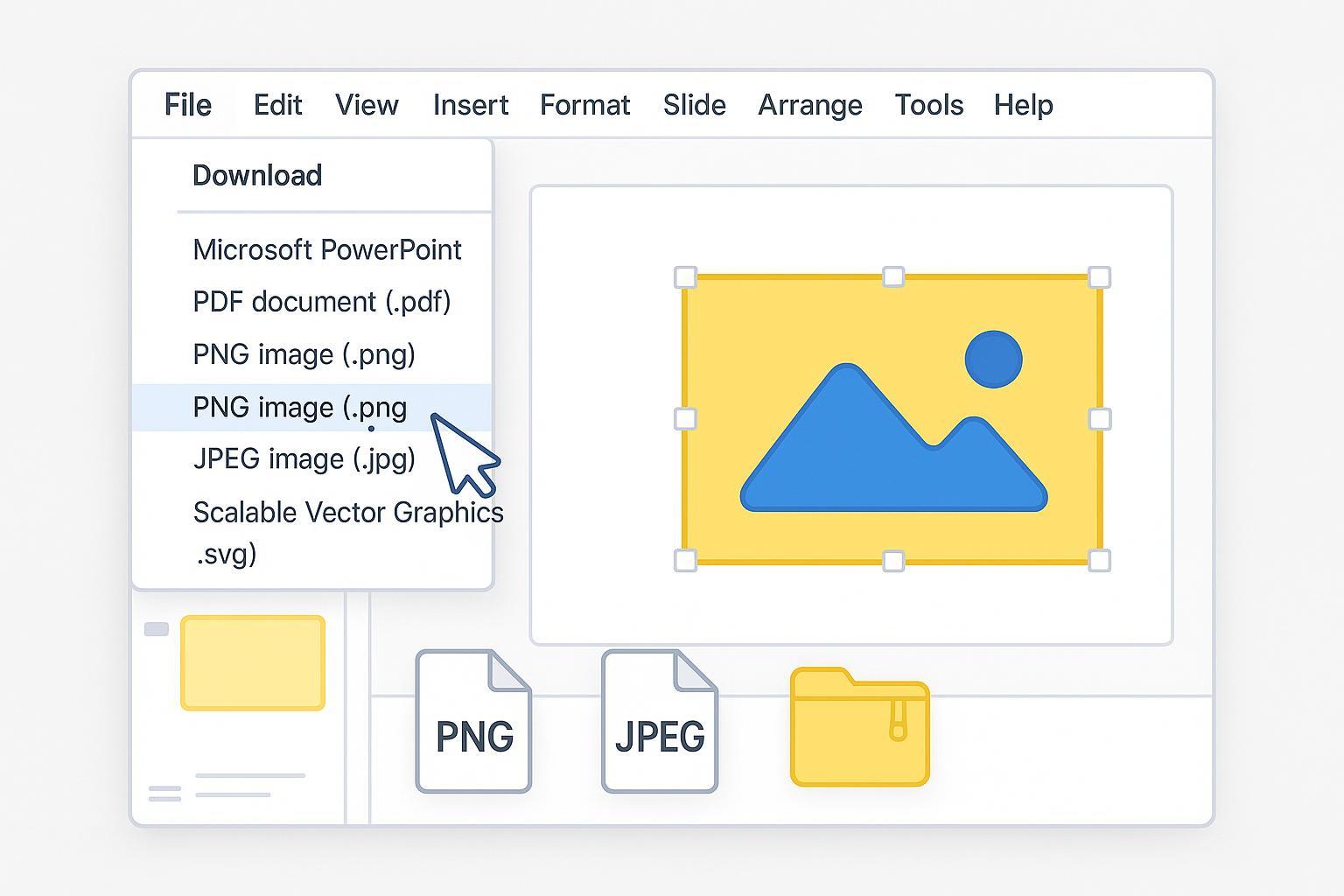Expand the Download submenu header
This screenshot has height=896, width=1344.
pyautogui.click(x=257, y=175)
